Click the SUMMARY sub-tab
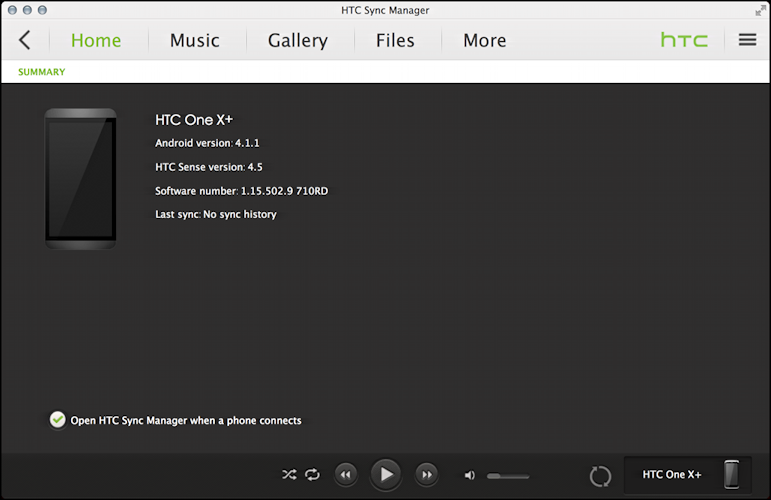This screenshot has height=500, width=771. (41, 72)
